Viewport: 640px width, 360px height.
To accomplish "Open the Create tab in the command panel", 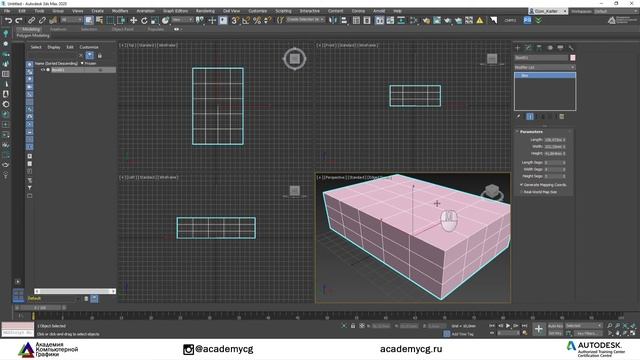I will 518,48.
